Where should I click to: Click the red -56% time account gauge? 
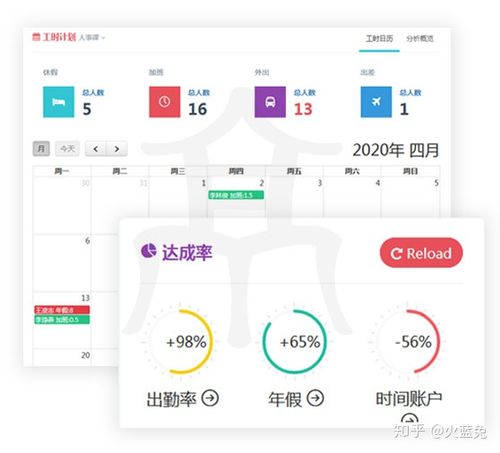click(408, 342)
